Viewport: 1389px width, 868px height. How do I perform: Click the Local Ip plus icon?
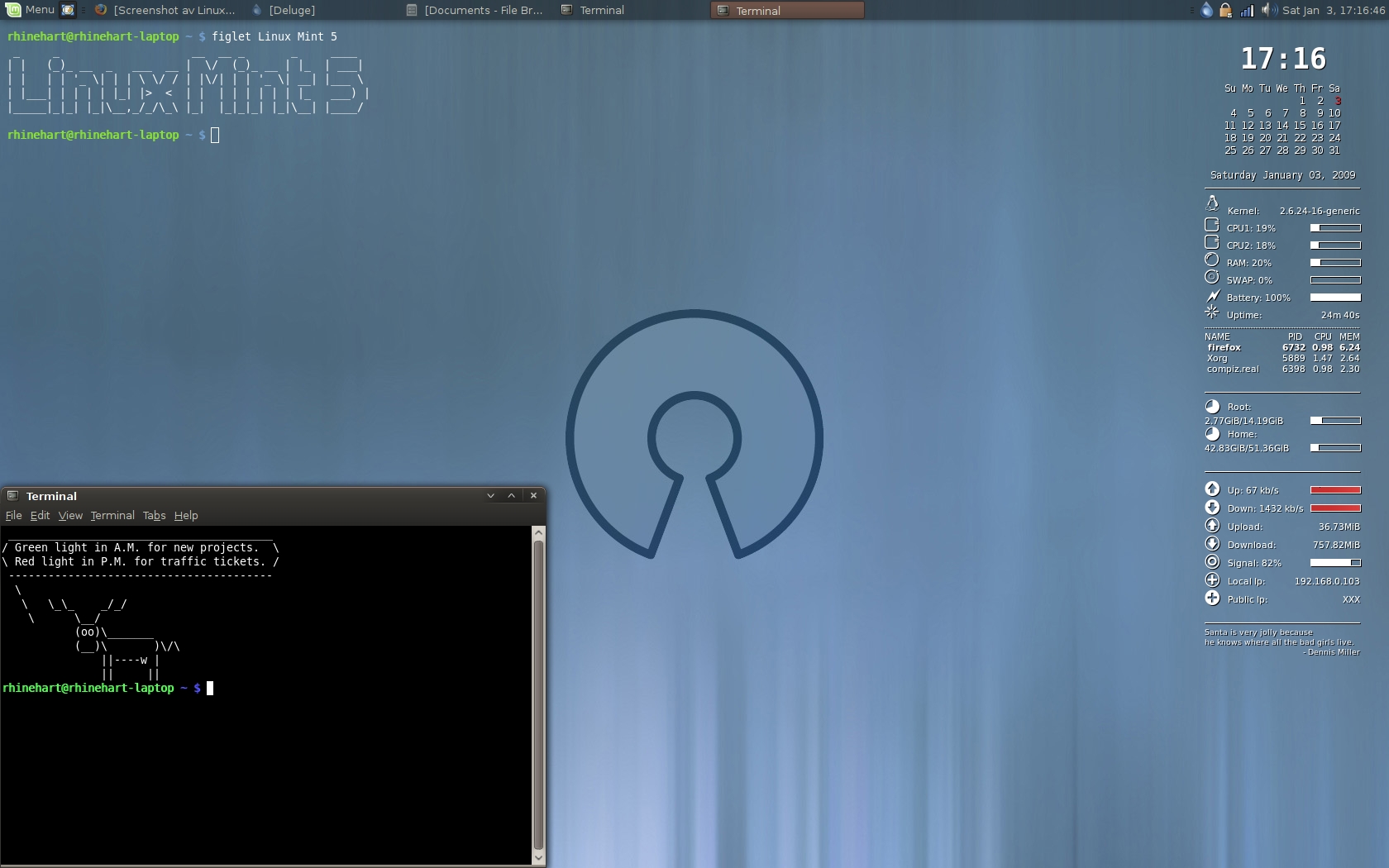click(1212, 579)
